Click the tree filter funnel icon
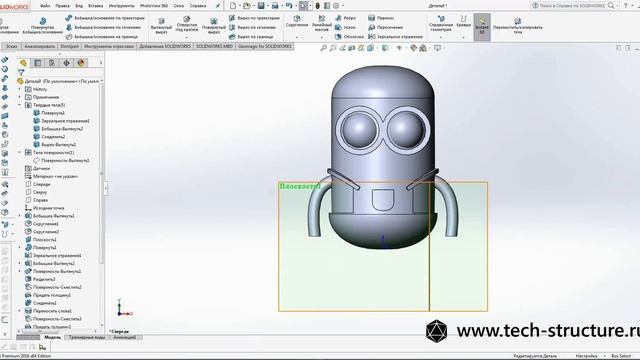 [x=21, y=72]
